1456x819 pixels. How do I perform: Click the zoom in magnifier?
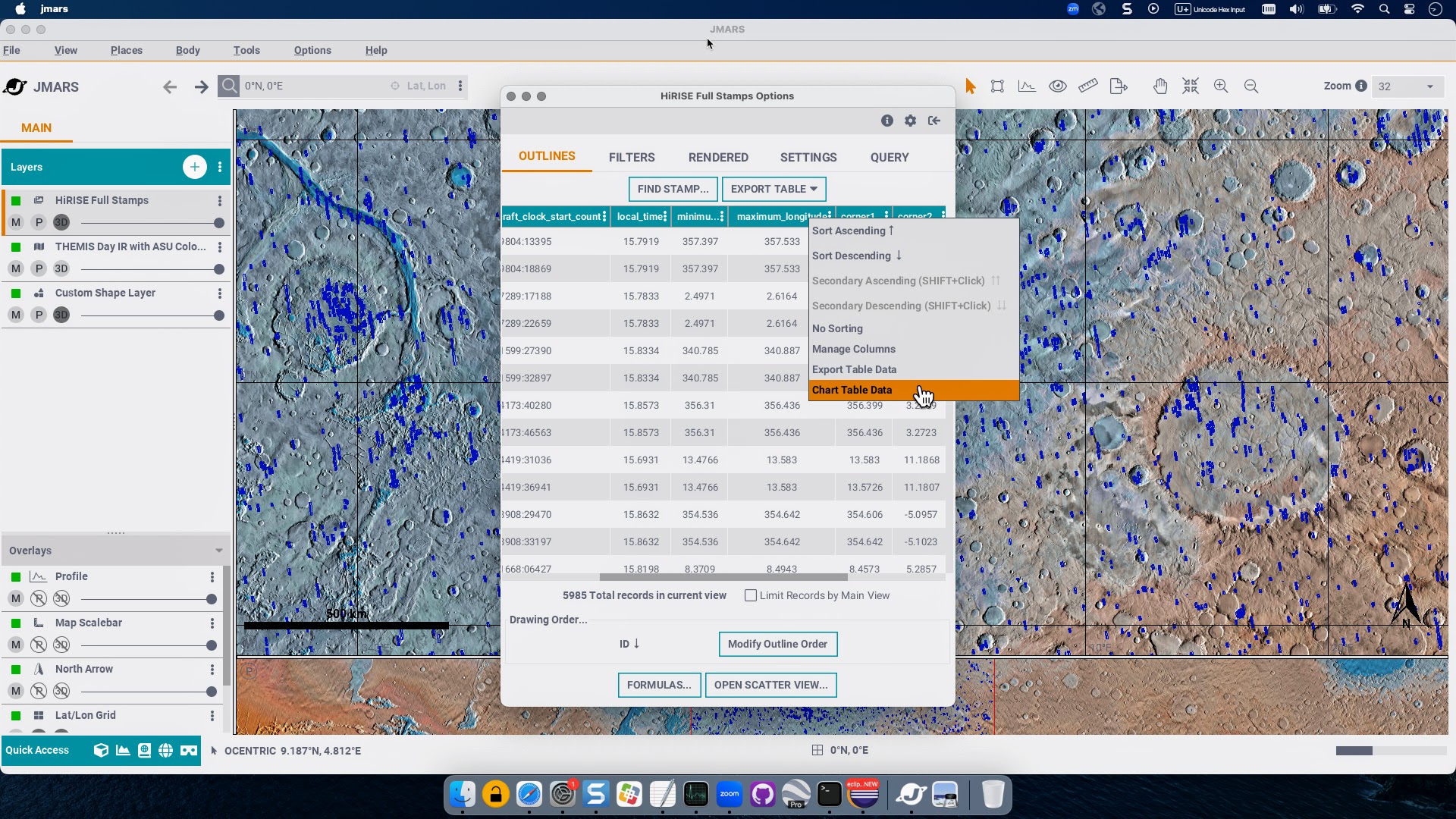(1221, 86)
